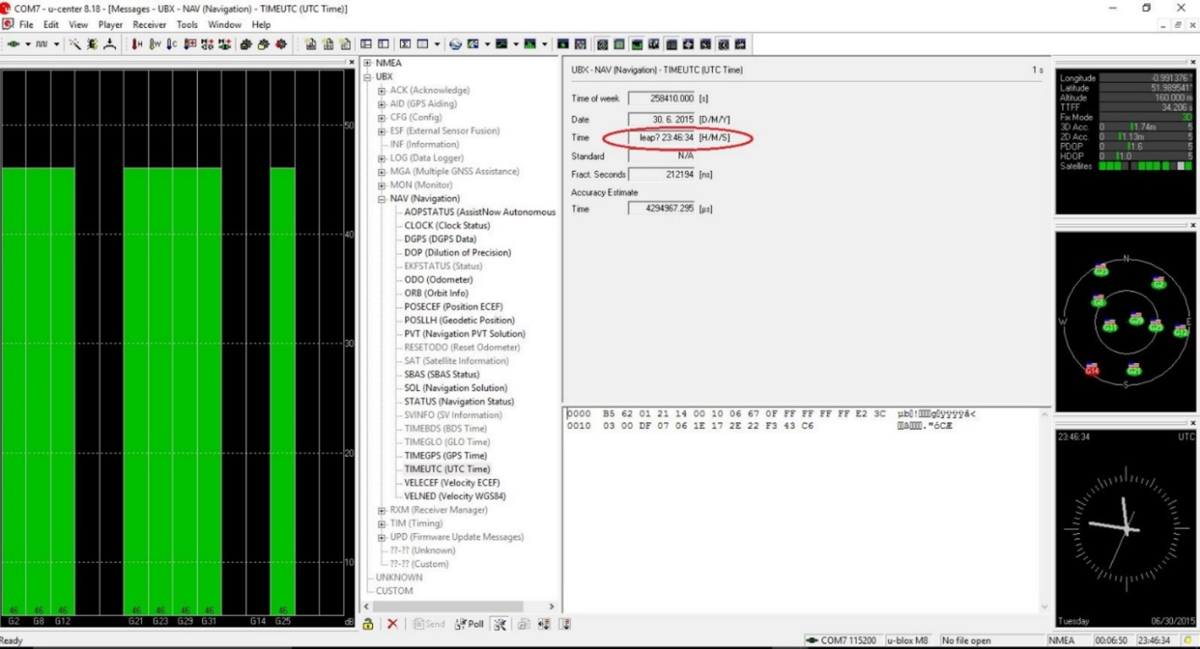Expand TIM (Timing) node
The width and height of the screenshot is (1200, 649).
382,523
